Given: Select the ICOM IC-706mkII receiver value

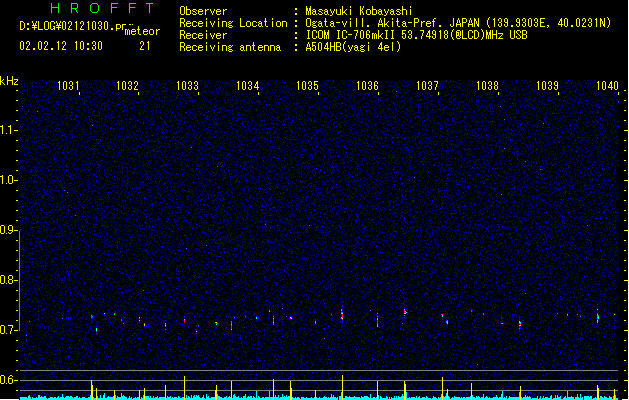Looking at the screenshot, I should (x=416, y=35).
